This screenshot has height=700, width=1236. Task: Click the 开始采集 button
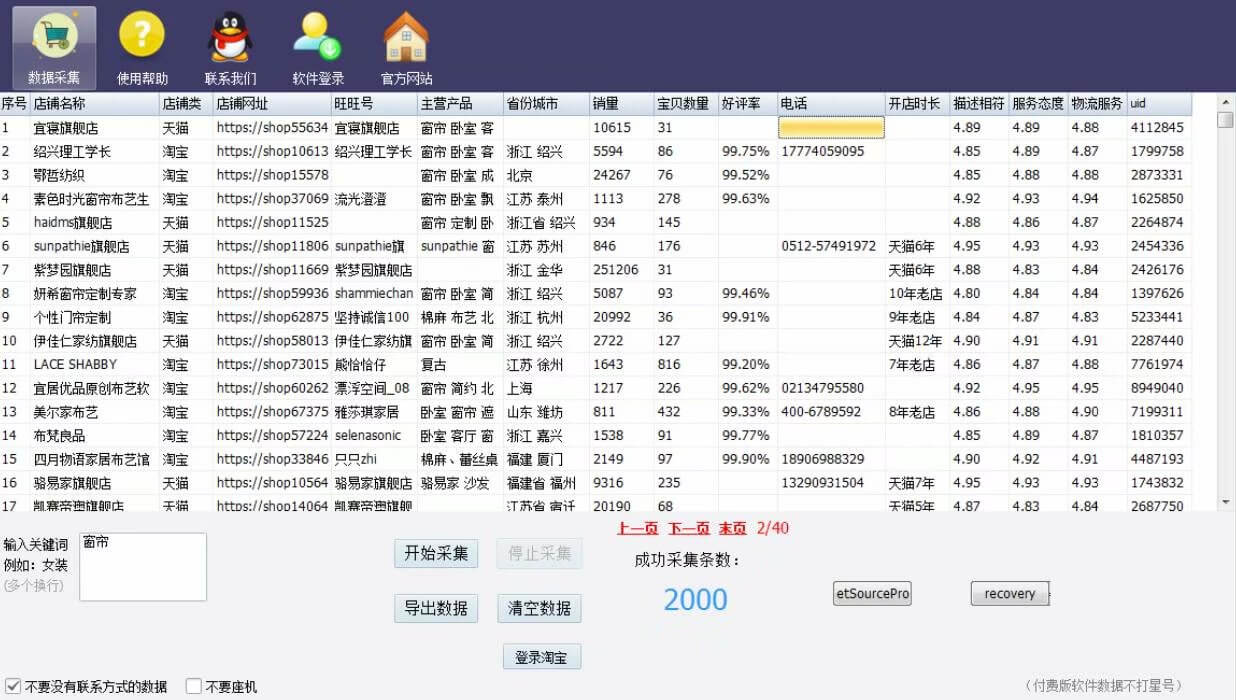coord(436,553)
